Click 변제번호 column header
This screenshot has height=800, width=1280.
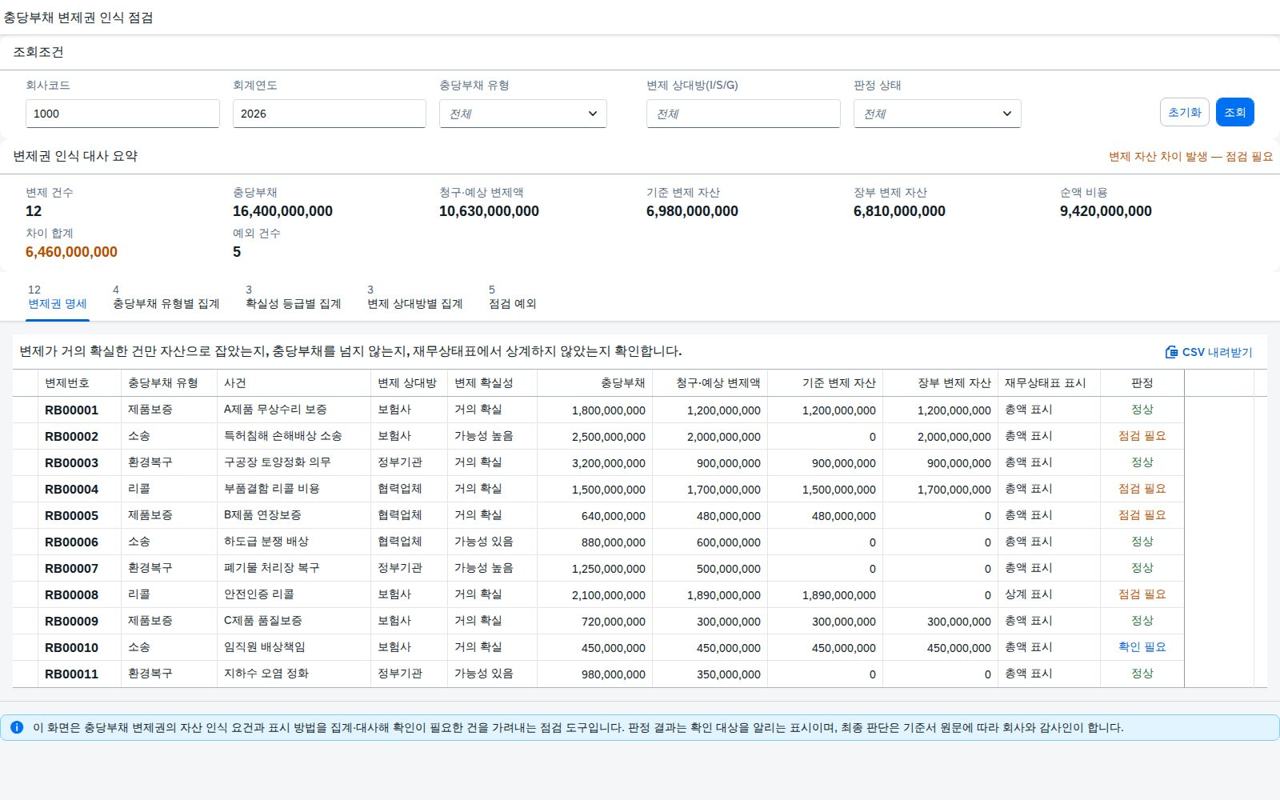[79, 383]
